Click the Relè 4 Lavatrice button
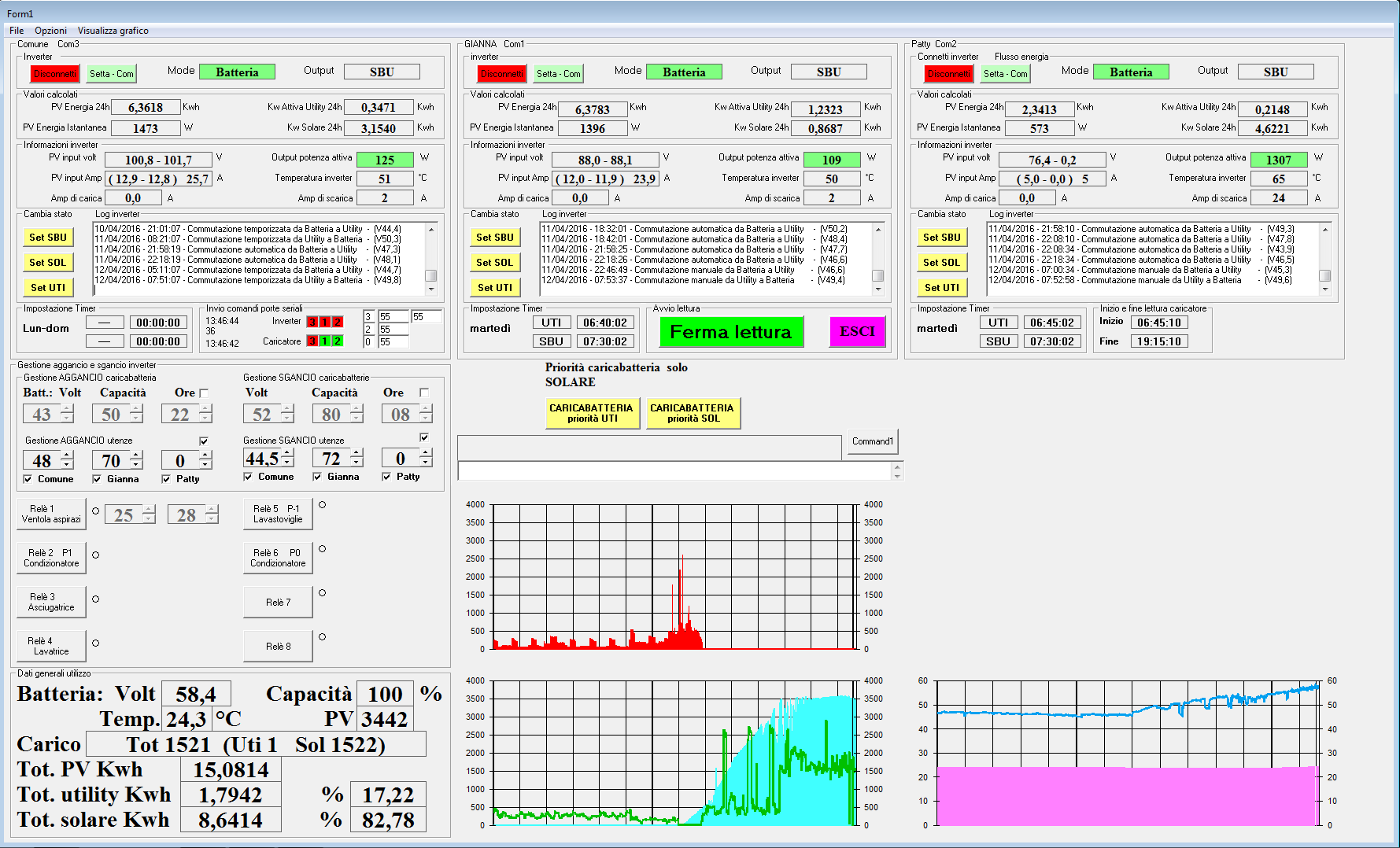 [51, 646]
